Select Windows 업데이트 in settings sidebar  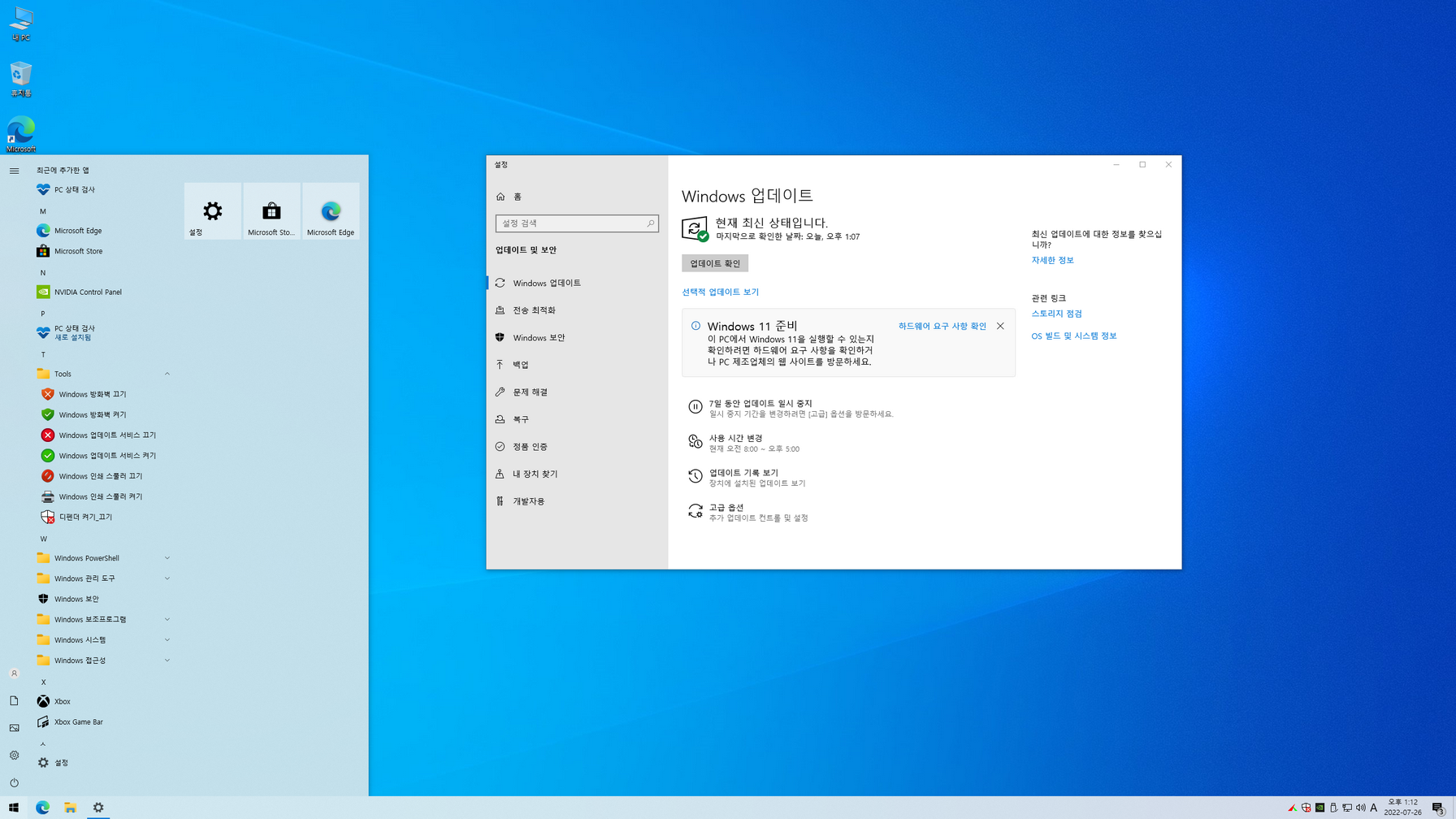tap(577, 283)
